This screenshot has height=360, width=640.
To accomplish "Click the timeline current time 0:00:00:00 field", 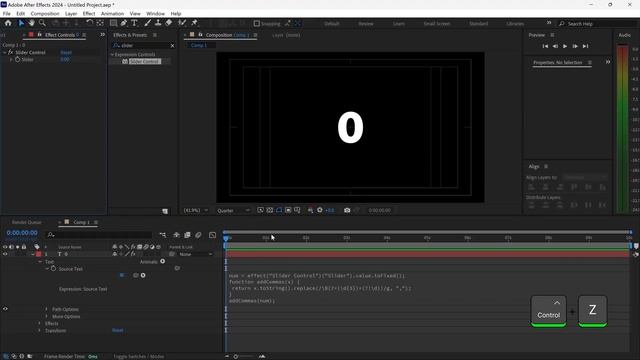I will point(22,233).
